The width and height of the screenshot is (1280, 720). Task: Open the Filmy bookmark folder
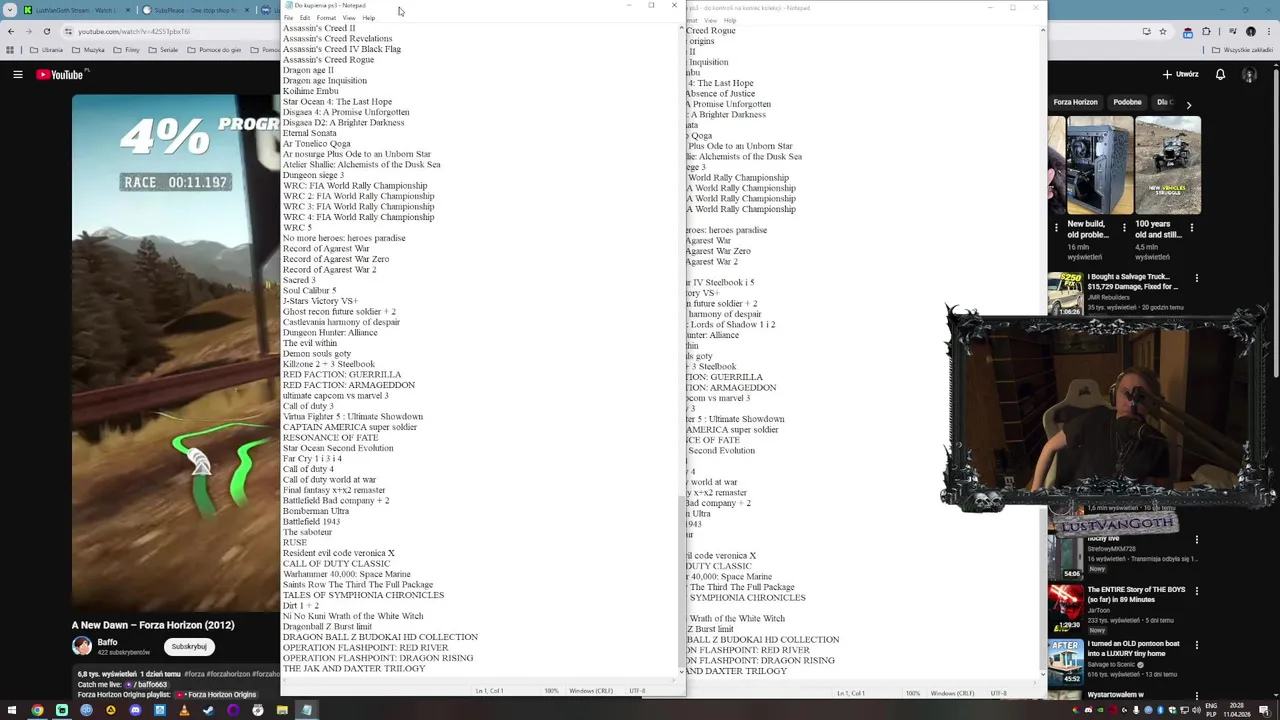(x=125, y=50)
